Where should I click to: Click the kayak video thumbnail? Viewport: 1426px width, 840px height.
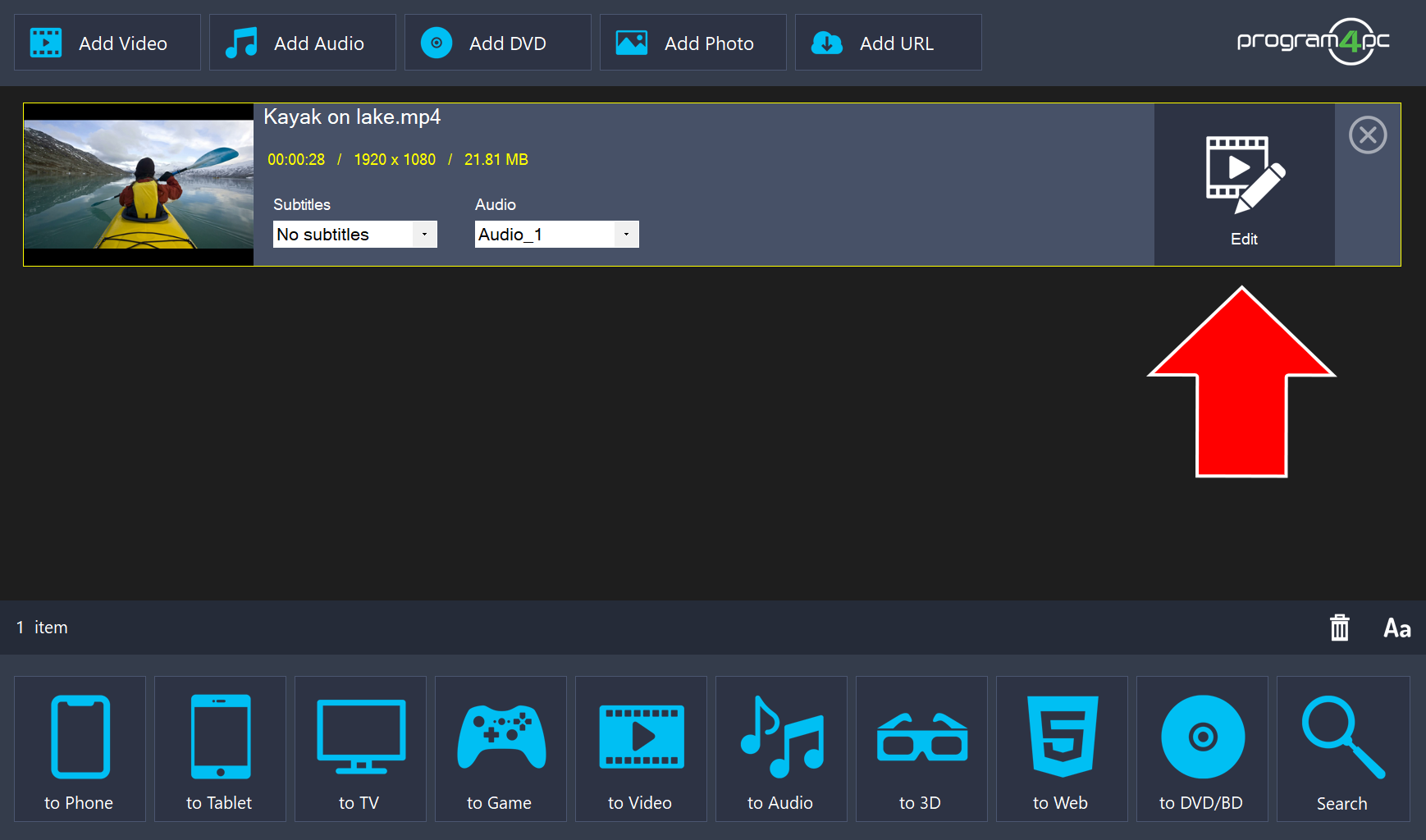[x=139, y=185]
